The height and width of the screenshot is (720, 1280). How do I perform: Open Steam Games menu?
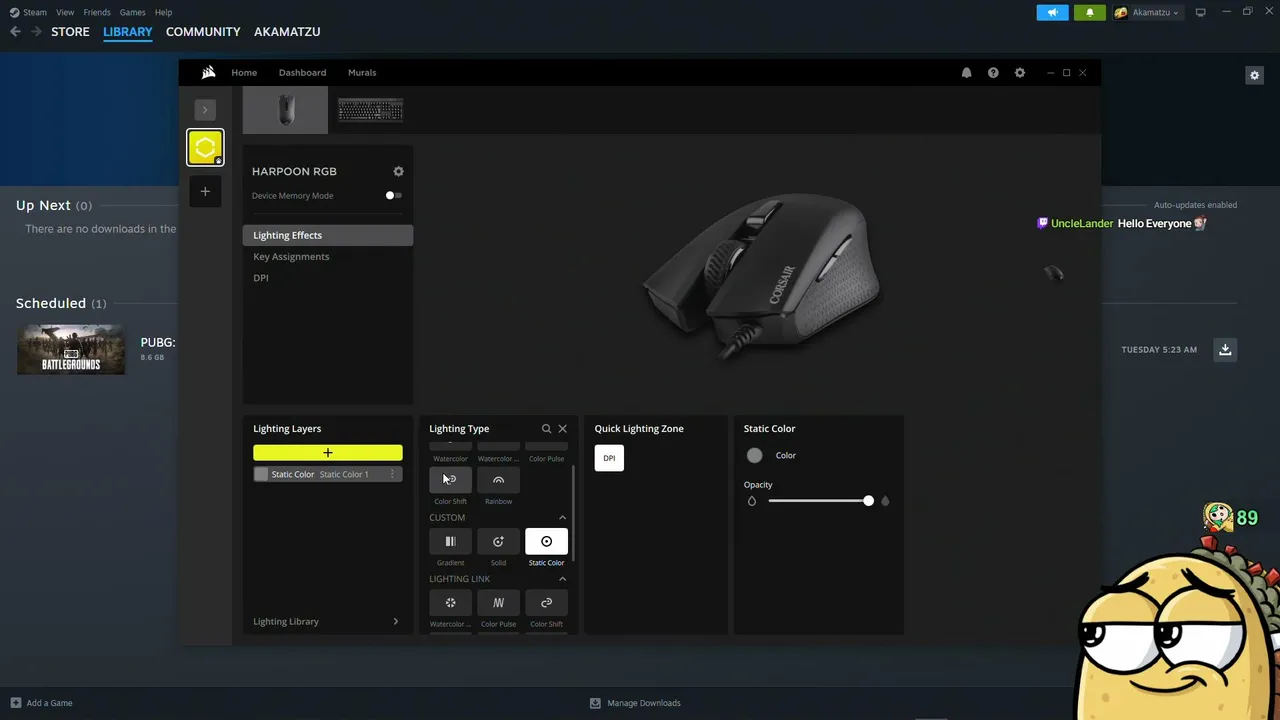point(132,12)
